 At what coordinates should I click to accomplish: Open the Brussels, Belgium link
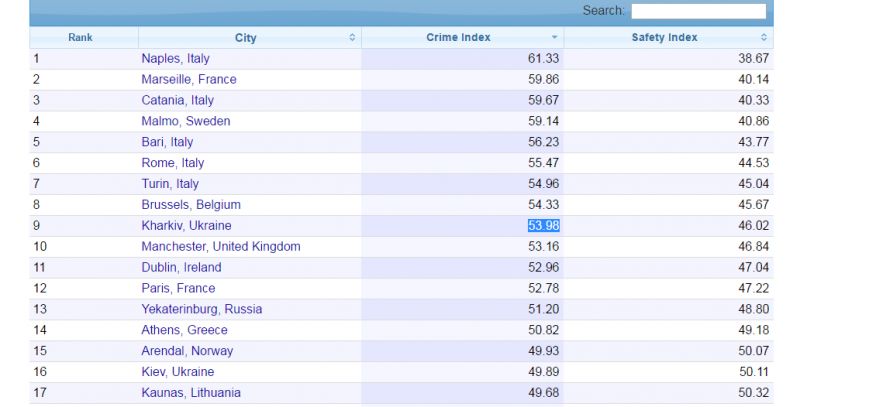[191, 205]
